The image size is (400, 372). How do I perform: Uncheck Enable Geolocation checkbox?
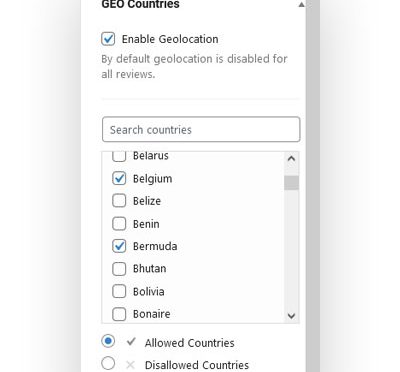tap(108, 39)
